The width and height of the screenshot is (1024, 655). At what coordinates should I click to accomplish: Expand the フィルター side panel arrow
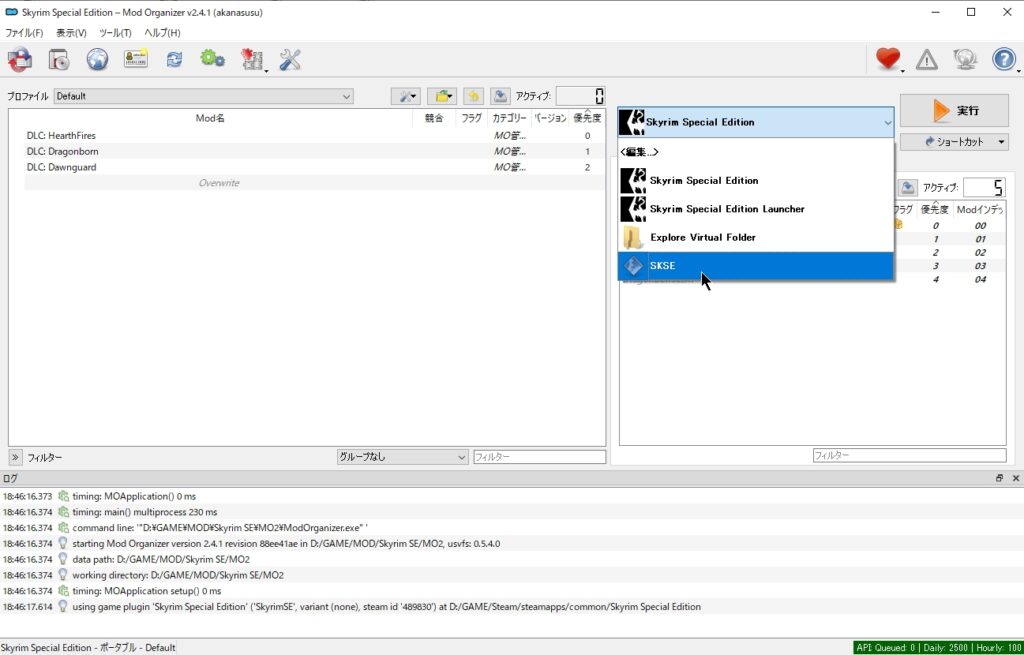15,457
